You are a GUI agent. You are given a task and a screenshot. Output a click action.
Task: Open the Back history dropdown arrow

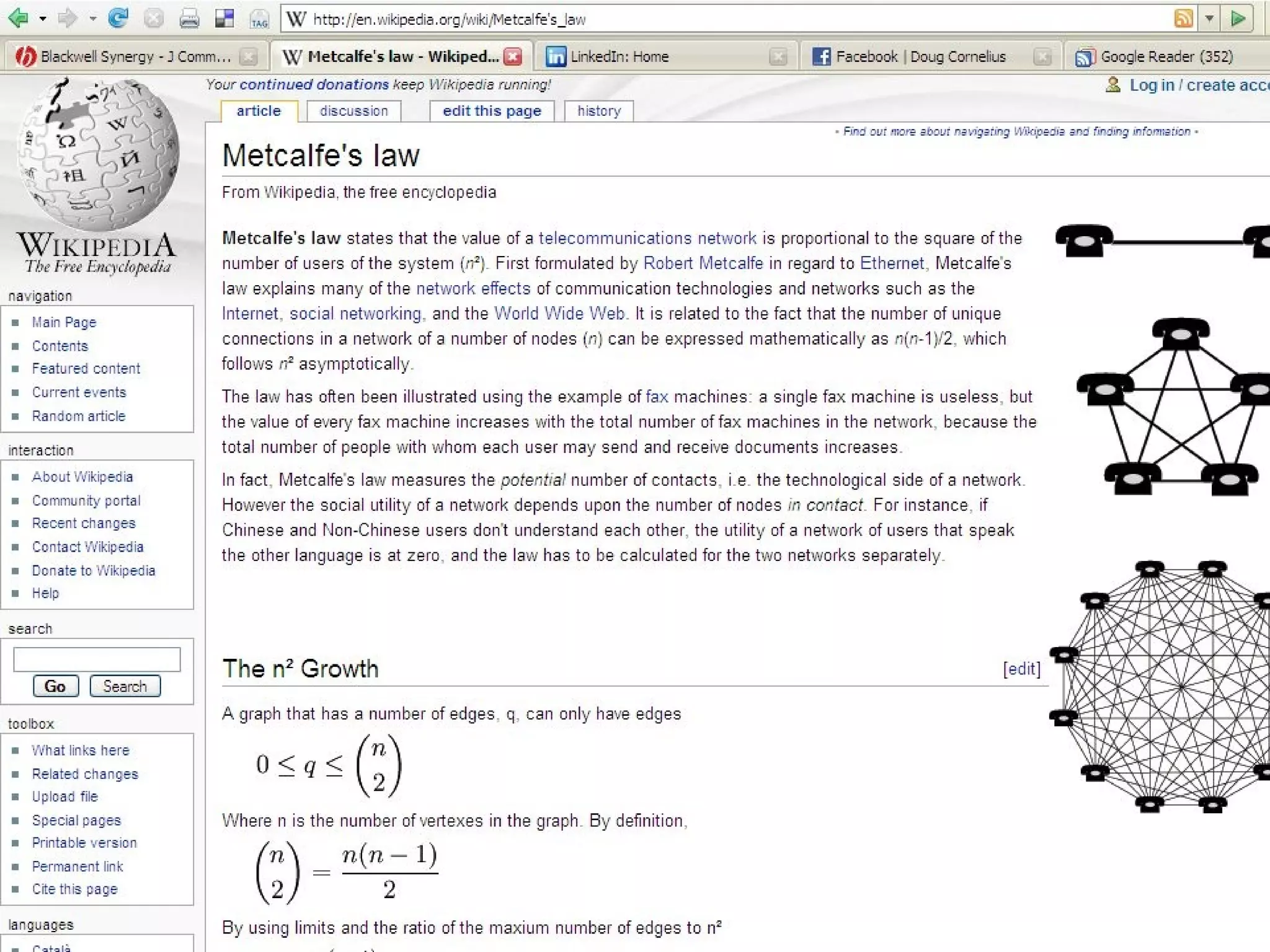tap(42, 19)
